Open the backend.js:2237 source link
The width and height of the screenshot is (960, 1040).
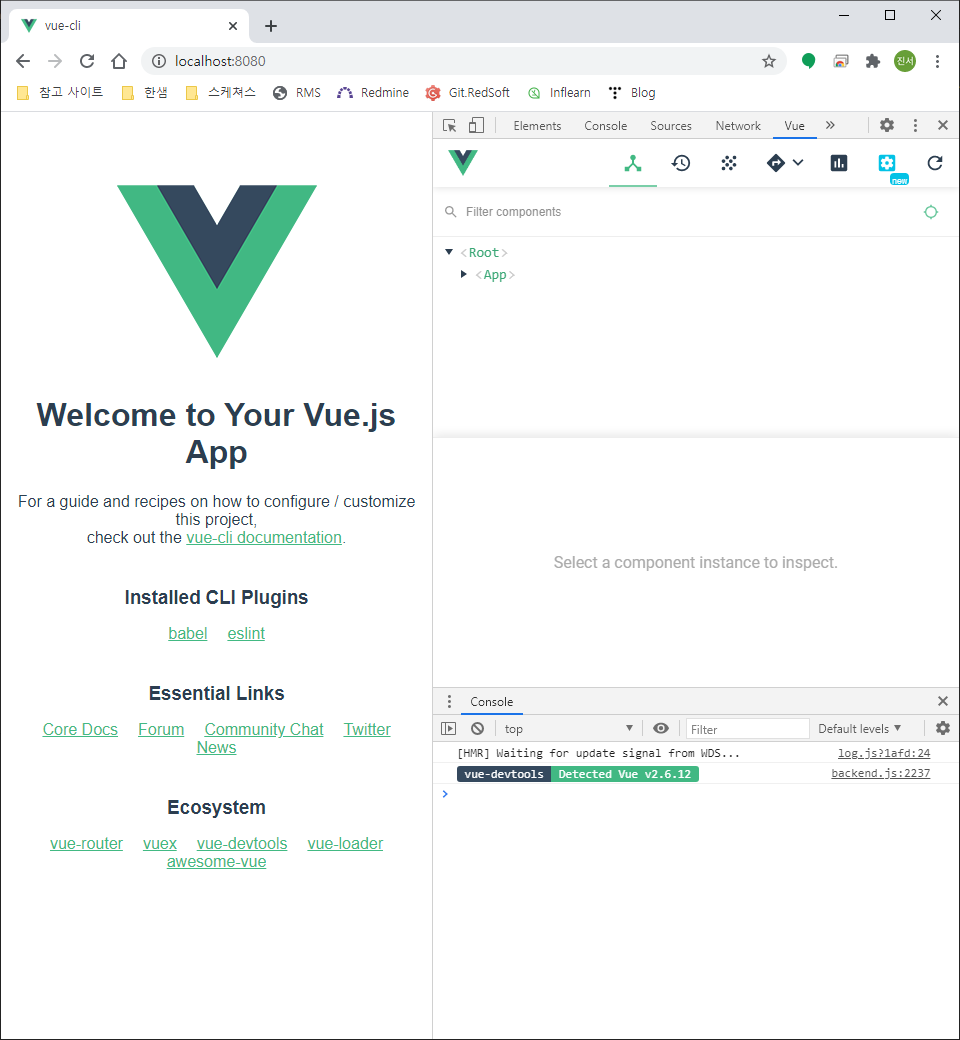pos(880,773)
